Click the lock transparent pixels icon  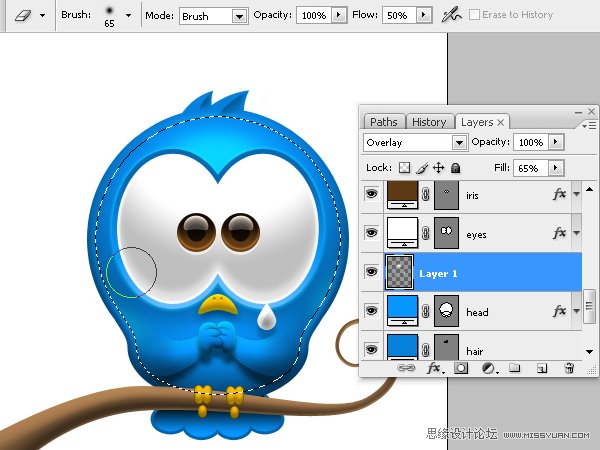point(404,168)
